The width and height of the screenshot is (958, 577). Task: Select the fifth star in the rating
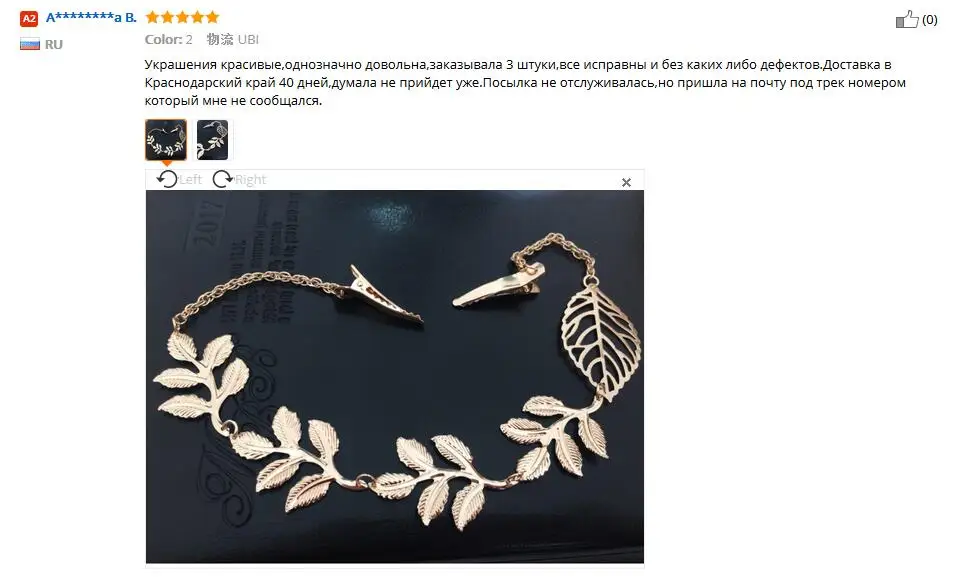point(212,17)
